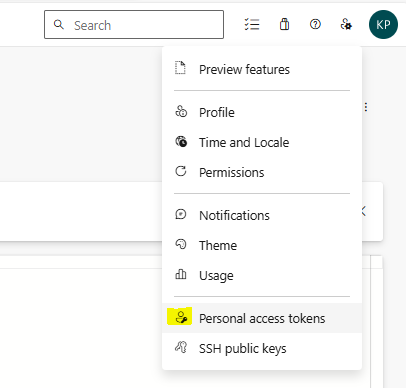406x388 pixels.
Task: Select Theme menu item
Action: (262, 245)
